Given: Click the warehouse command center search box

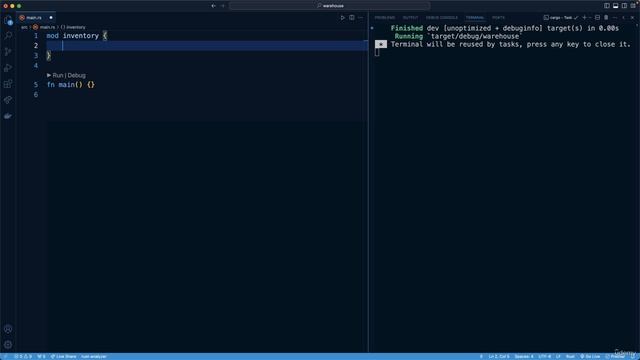Looking at the screenshot, I should click(x=330, y=6).
